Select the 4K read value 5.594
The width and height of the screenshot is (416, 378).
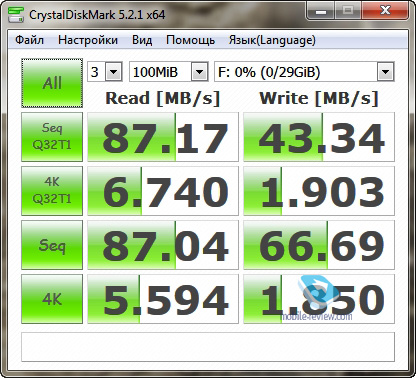(x=163, y=299)
